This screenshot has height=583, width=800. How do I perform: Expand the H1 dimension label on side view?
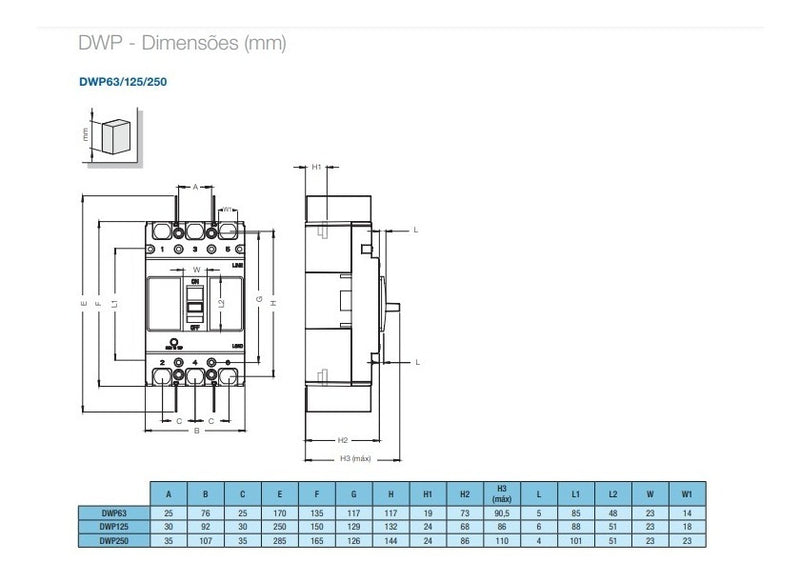pos(315,165)
